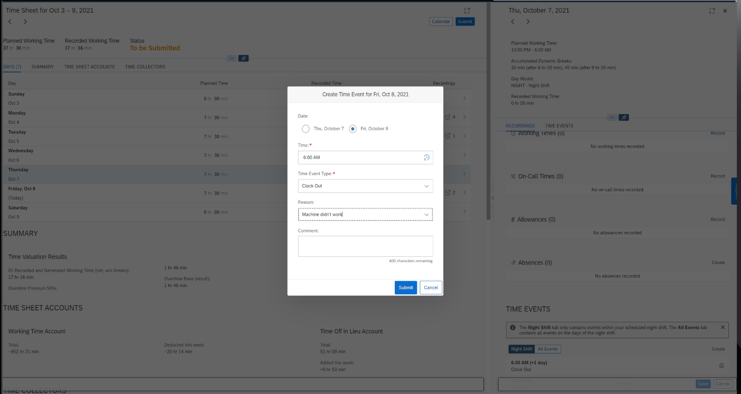Expand the Time Event Type dropdown
The width and height of the screenshot is (741, 394).
[365, 186]
